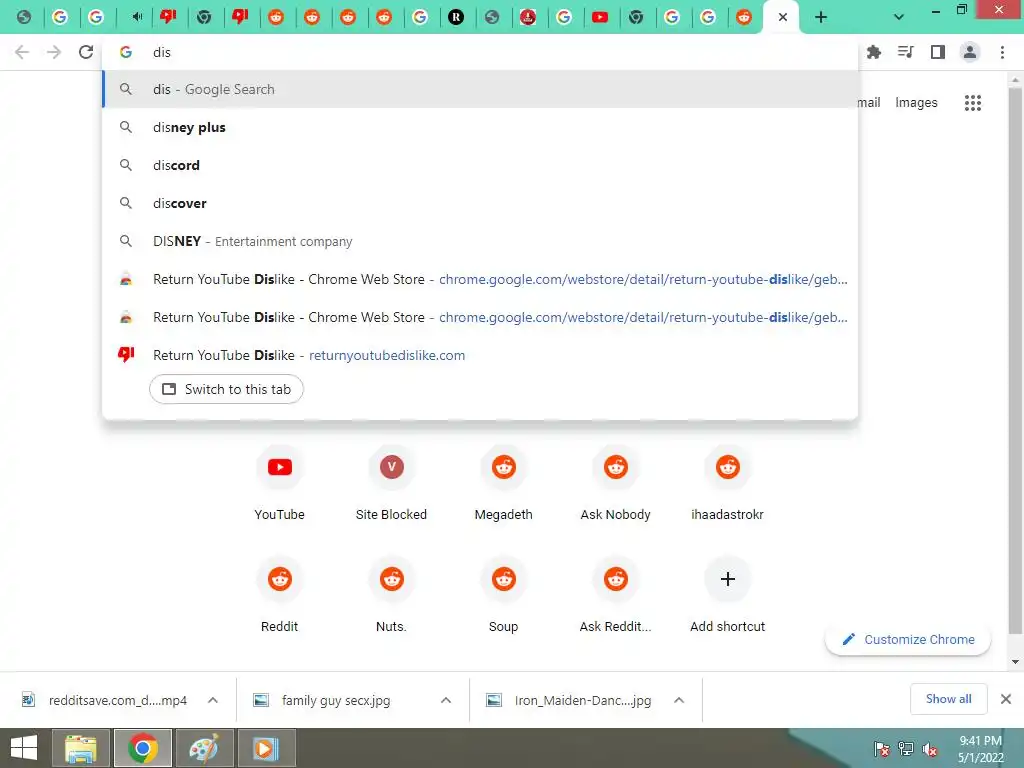Open the Images link

(916, 103)
